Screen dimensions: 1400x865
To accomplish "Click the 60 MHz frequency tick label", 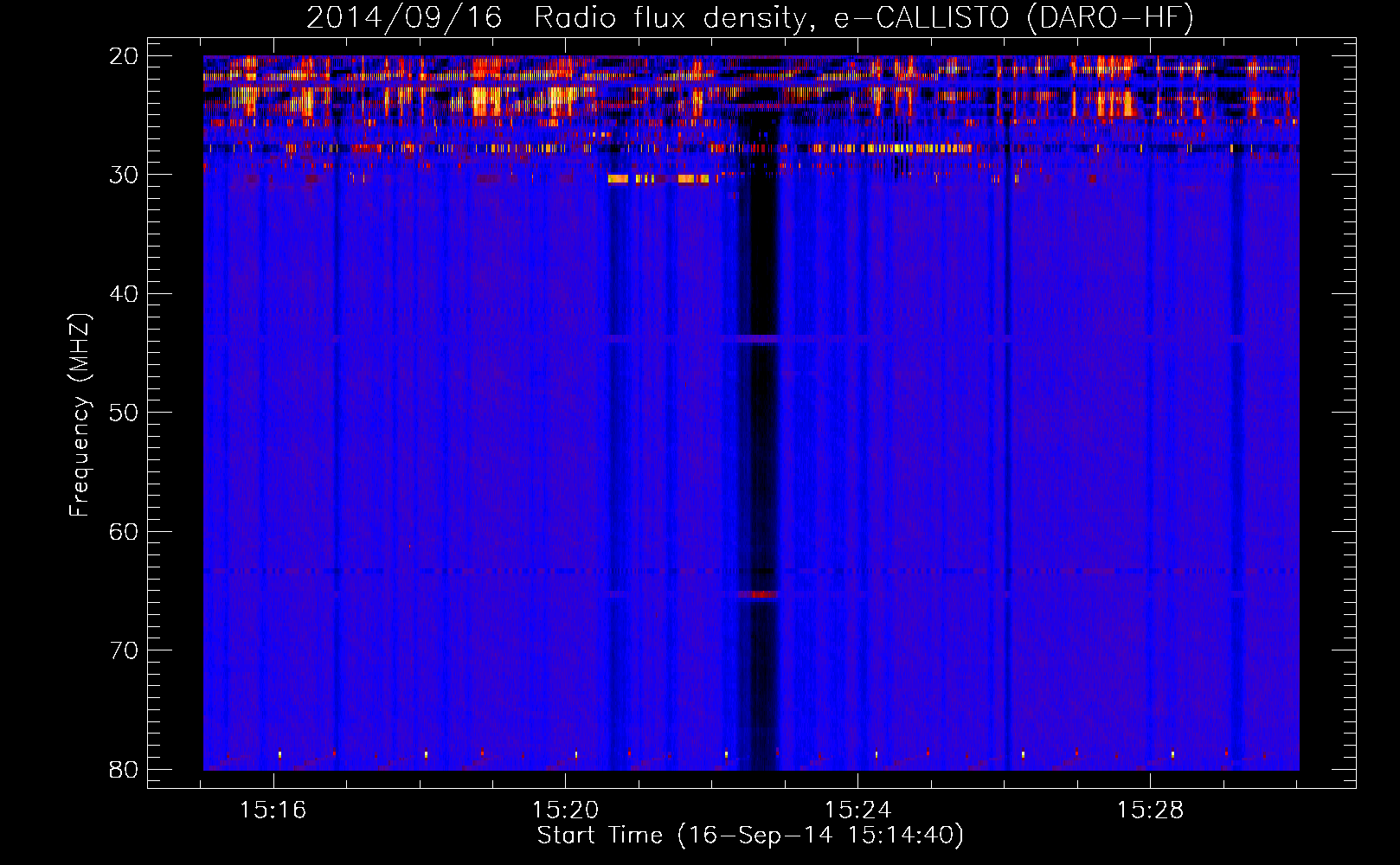I will pos(124,532).
